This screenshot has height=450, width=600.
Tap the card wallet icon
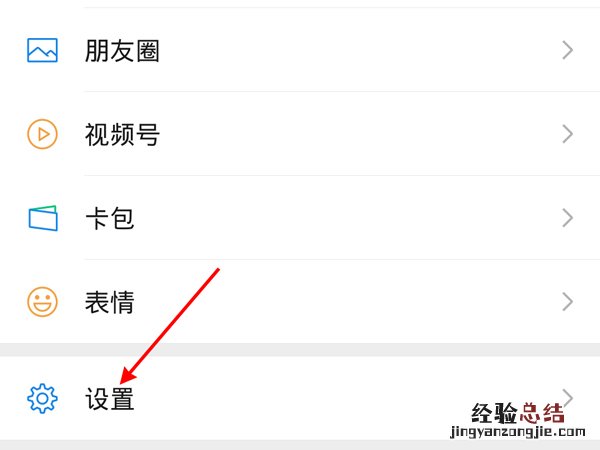pyautogui.click(x=43, y=218)
